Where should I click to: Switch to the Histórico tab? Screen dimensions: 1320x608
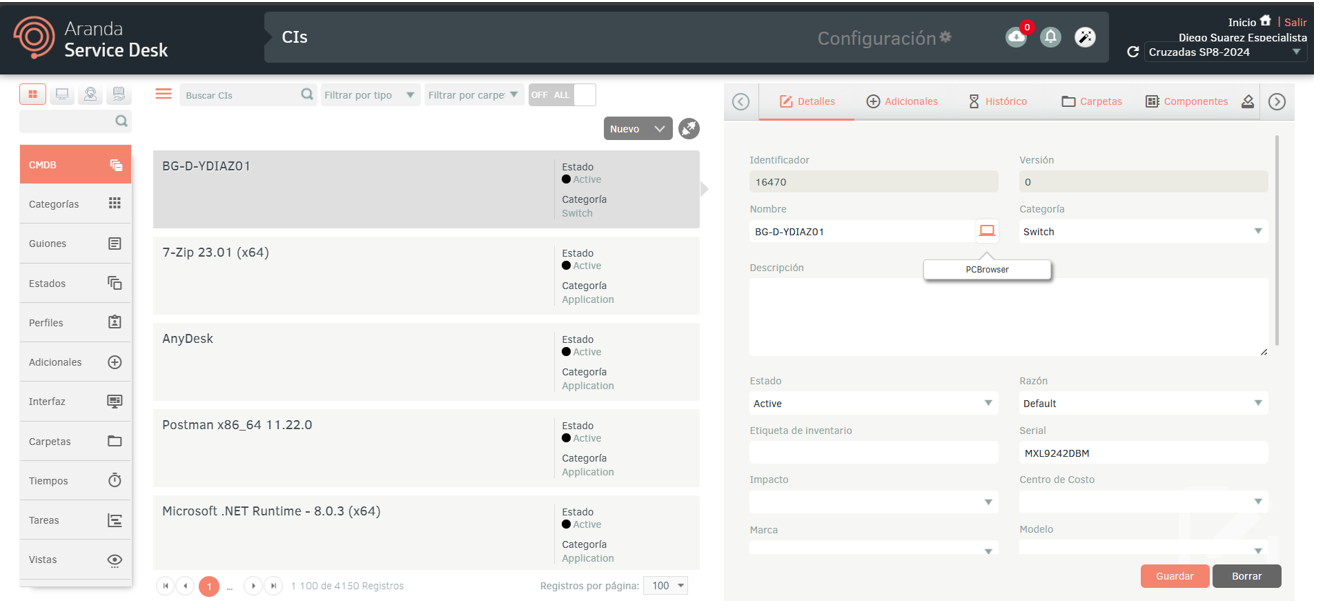(997, 101)
